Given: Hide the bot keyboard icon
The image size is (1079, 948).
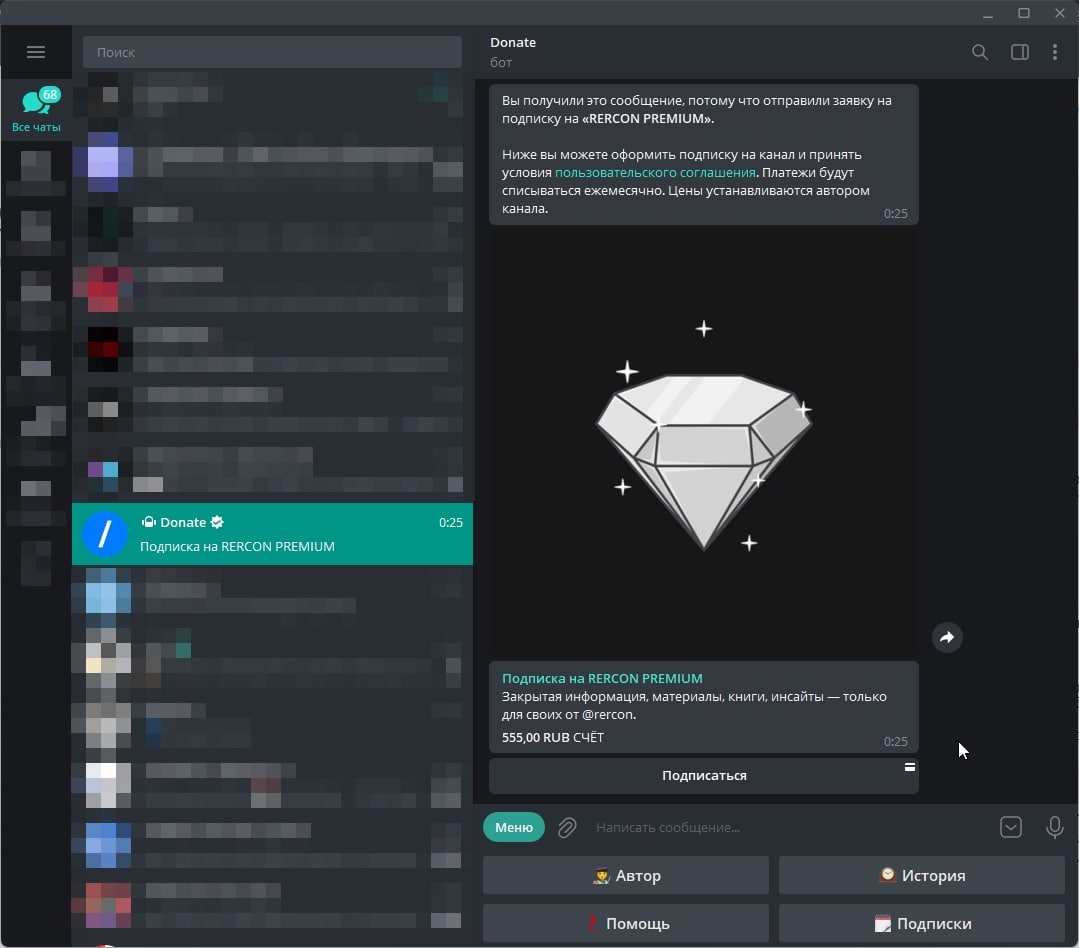Looking at the screenshot, I should coord(1011,827).
